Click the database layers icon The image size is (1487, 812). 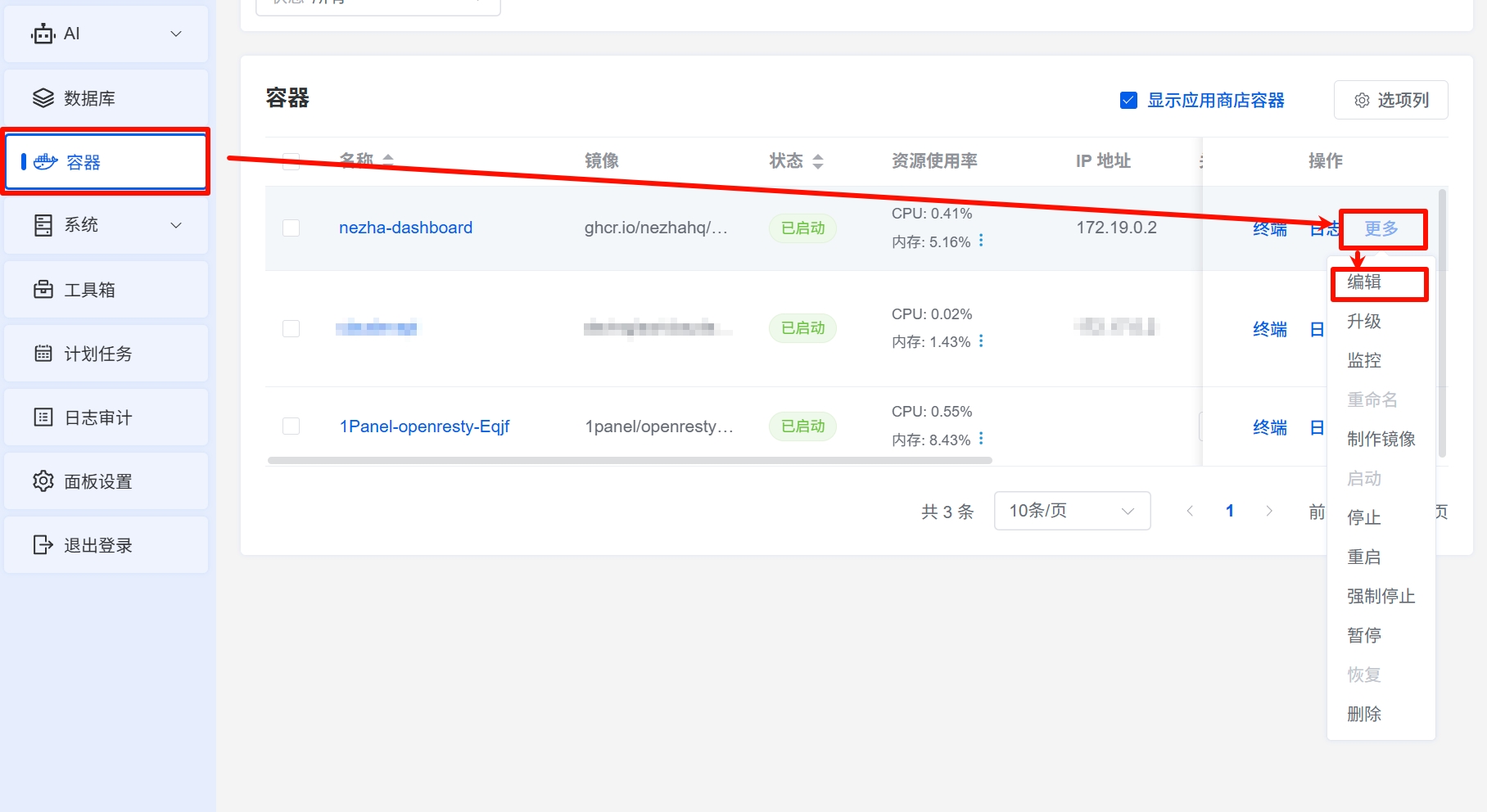(x=43, y=98)
